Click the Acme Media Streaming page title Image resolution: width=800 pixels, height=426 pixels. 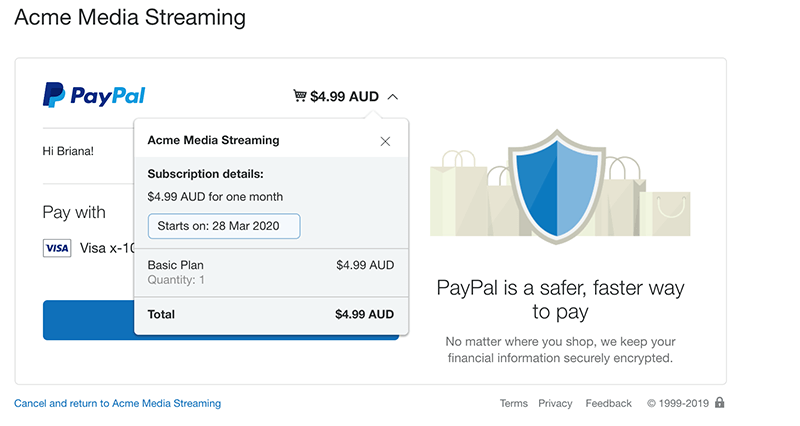coord(130,18)
